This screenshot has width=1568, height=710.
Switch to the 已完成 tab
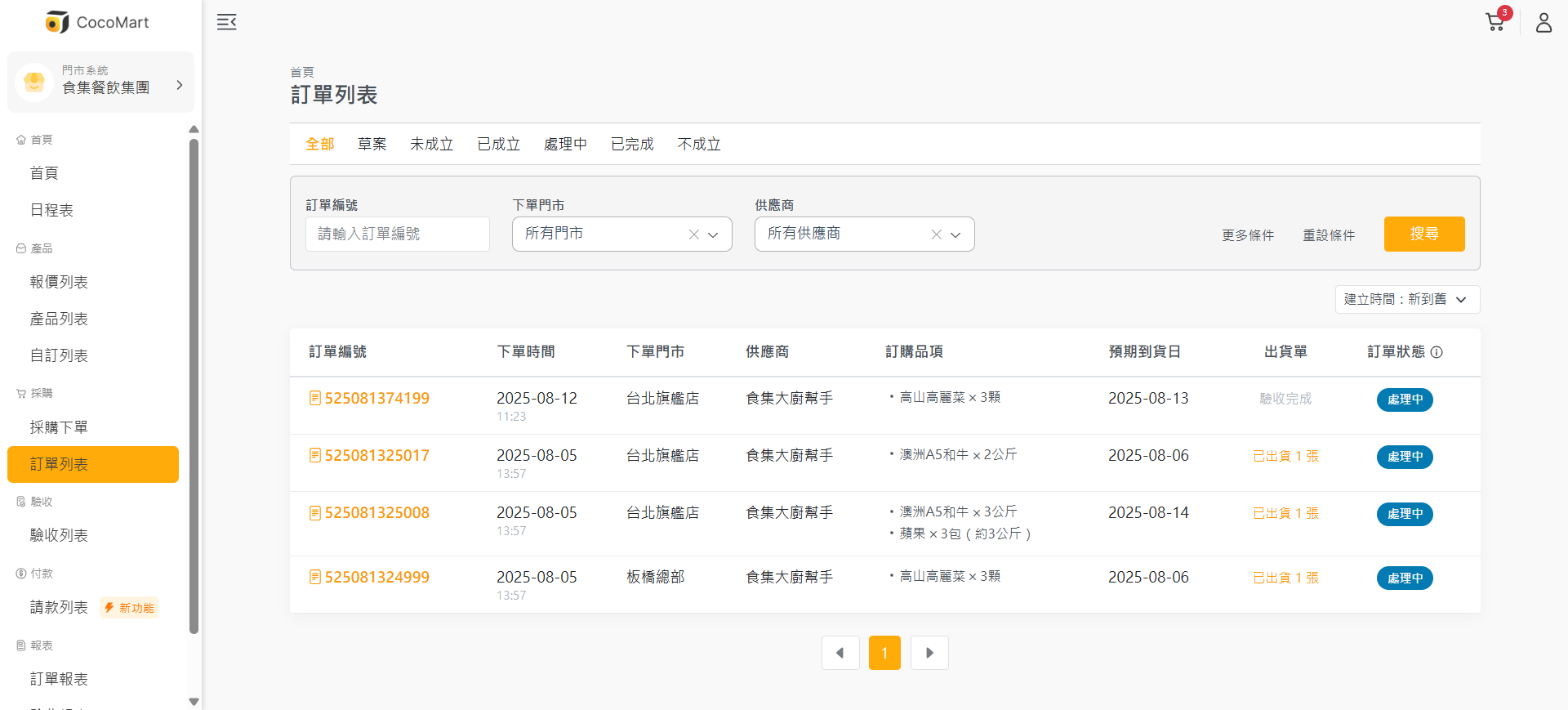click(633, 144)
